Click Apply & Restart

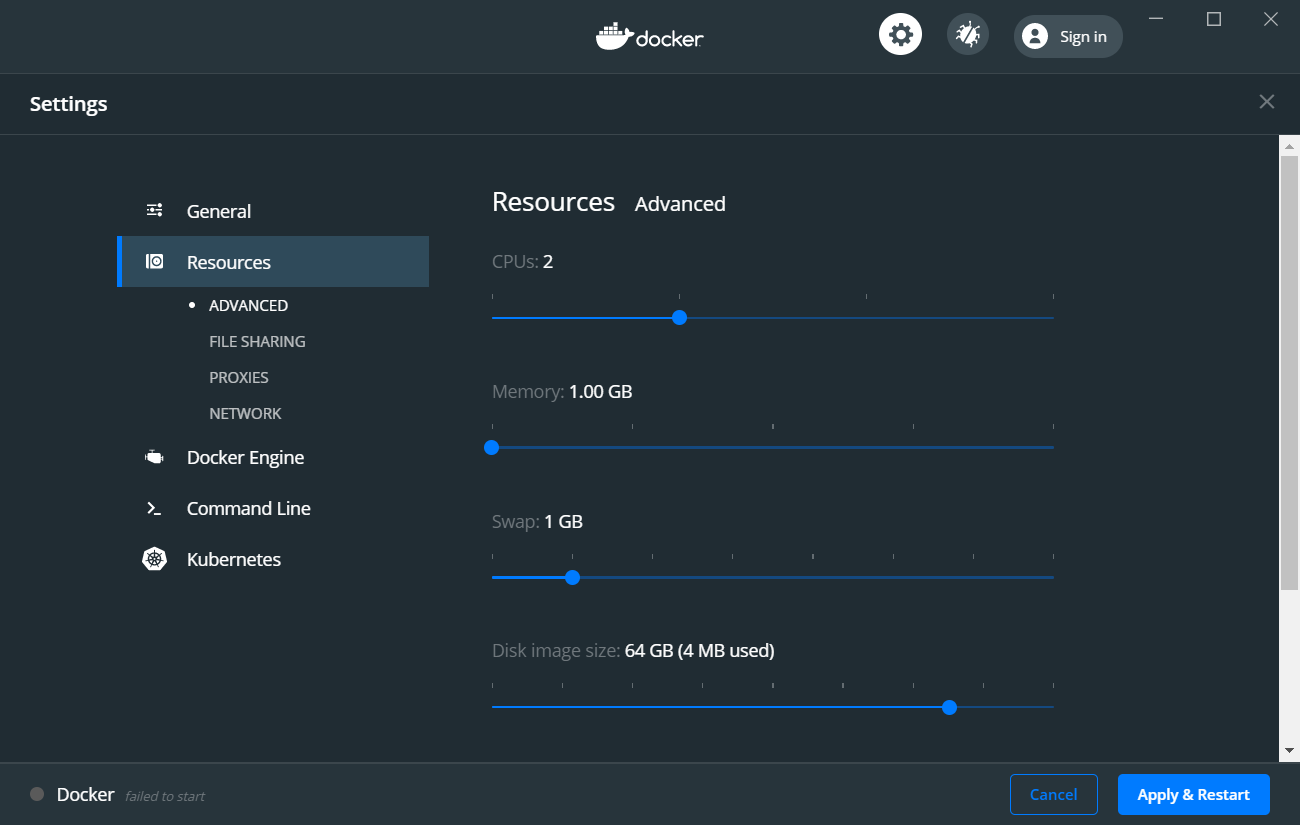[1194, 794]
